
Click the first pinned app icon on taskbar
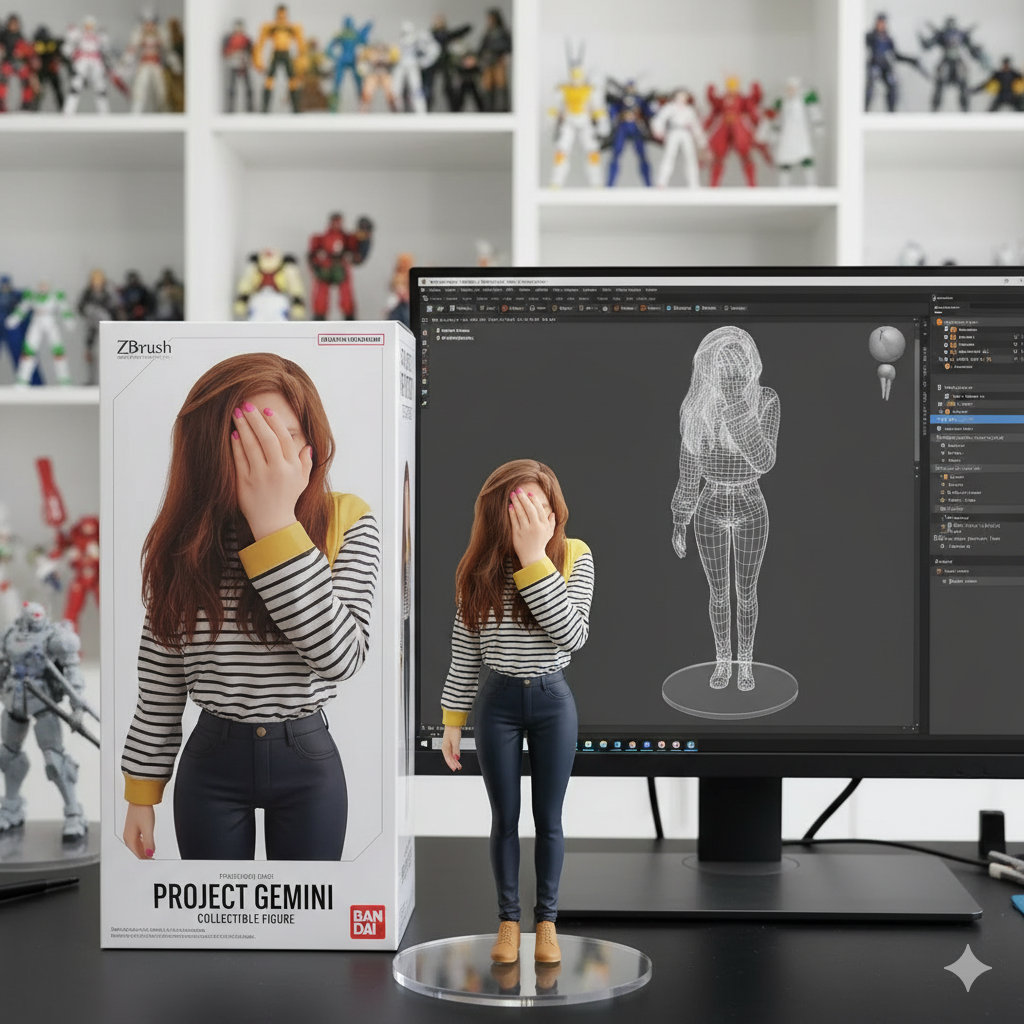(x=589, y=745)
